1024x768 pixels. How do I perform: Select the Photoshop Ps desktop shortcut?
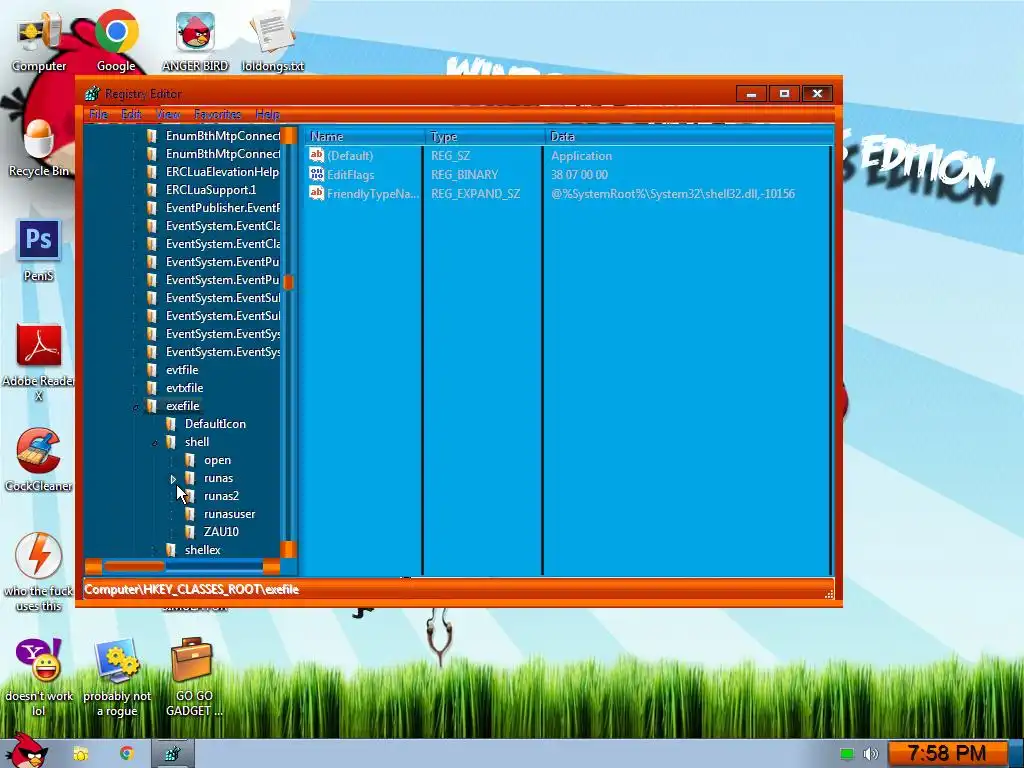pyautogui.click(x=39, y=251)
